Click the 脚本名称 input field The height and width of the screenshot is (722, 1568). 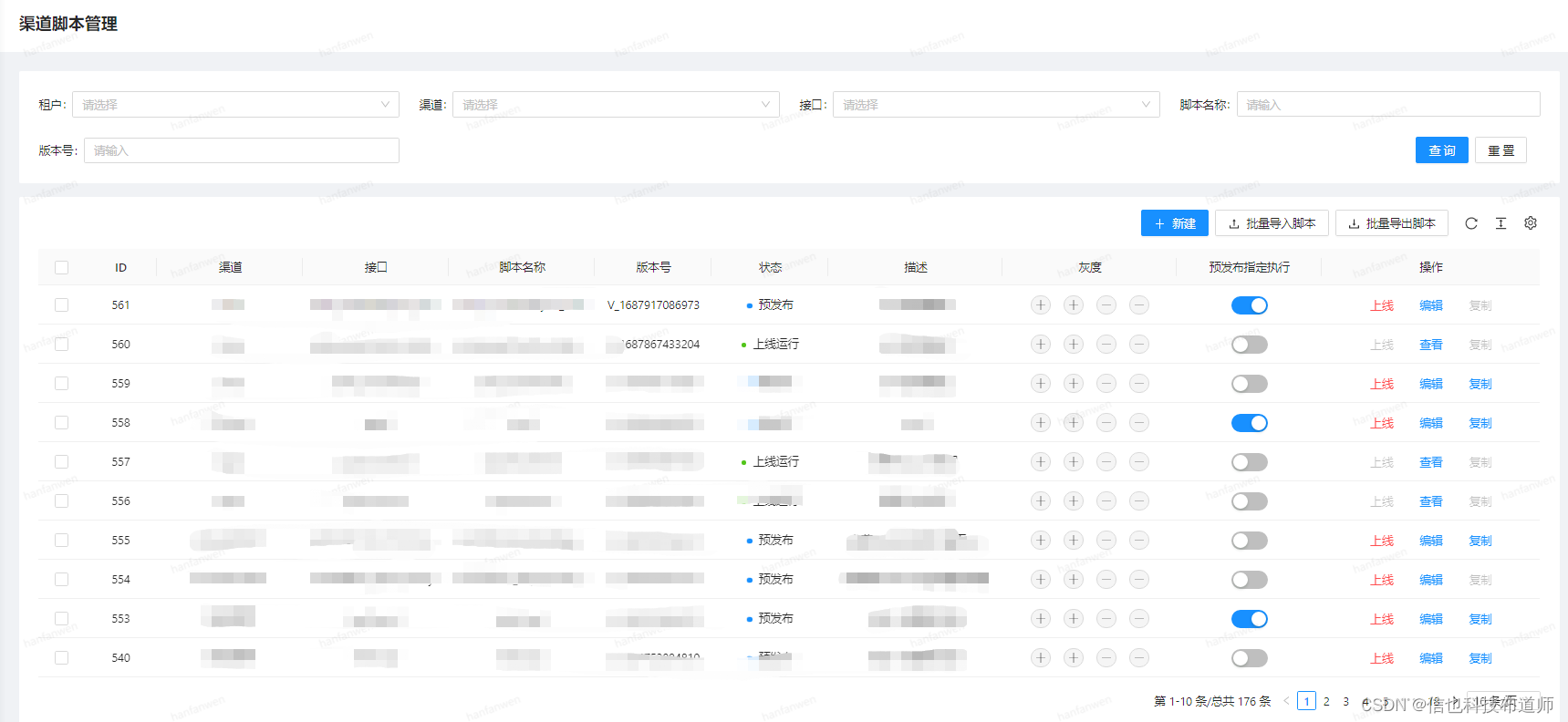1388,105
